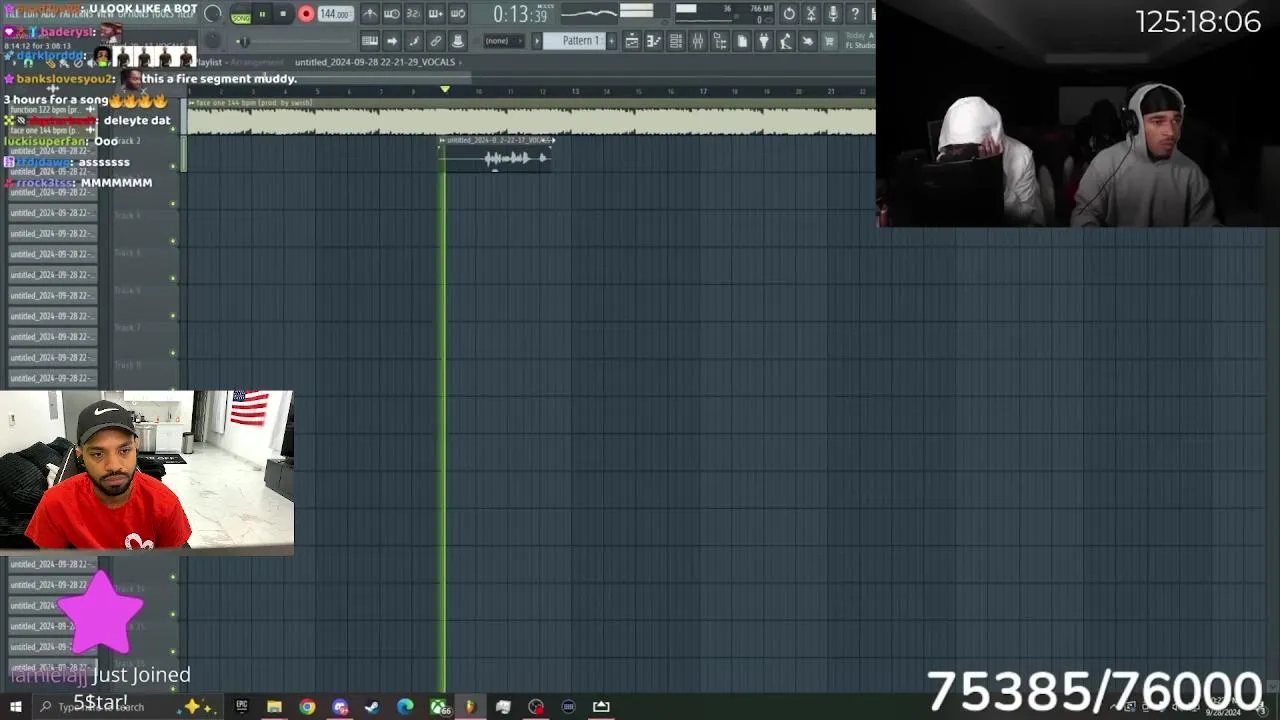Select the vocal audio clip on track 2

point(496,154)
